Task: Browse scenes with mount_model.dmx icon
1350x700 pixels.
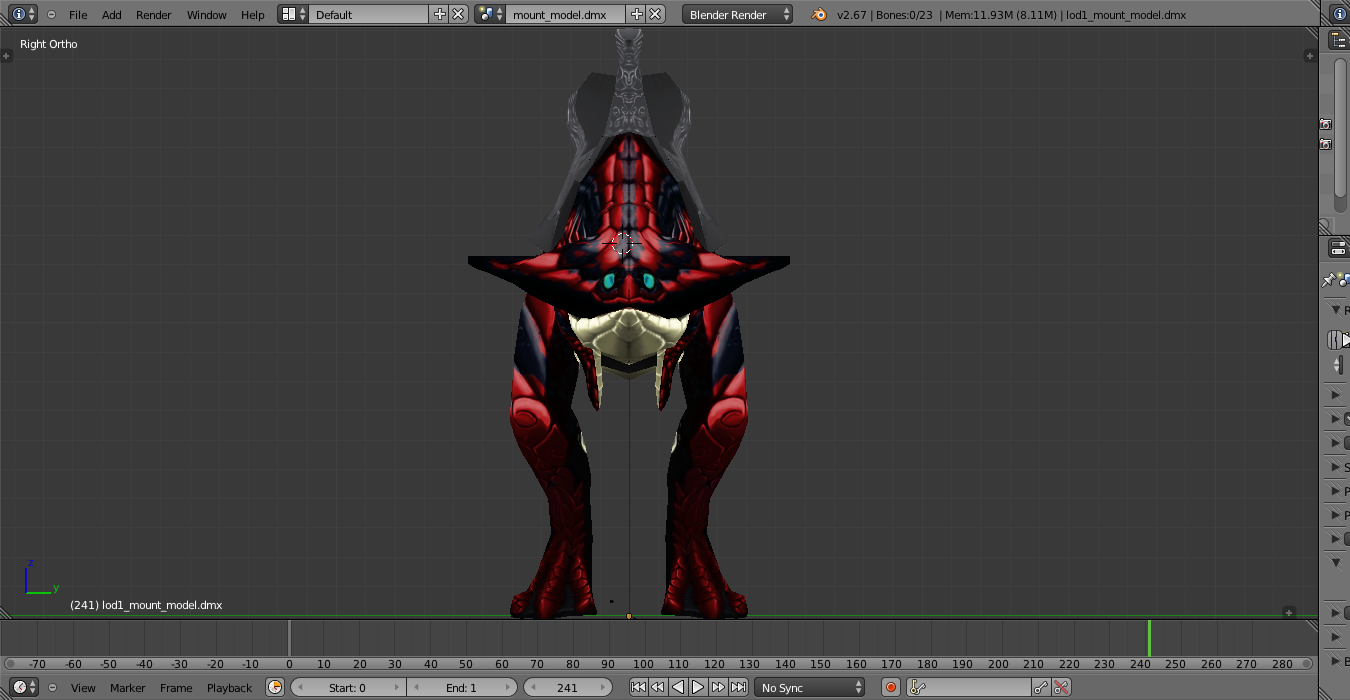Action: tap(489, 14)
